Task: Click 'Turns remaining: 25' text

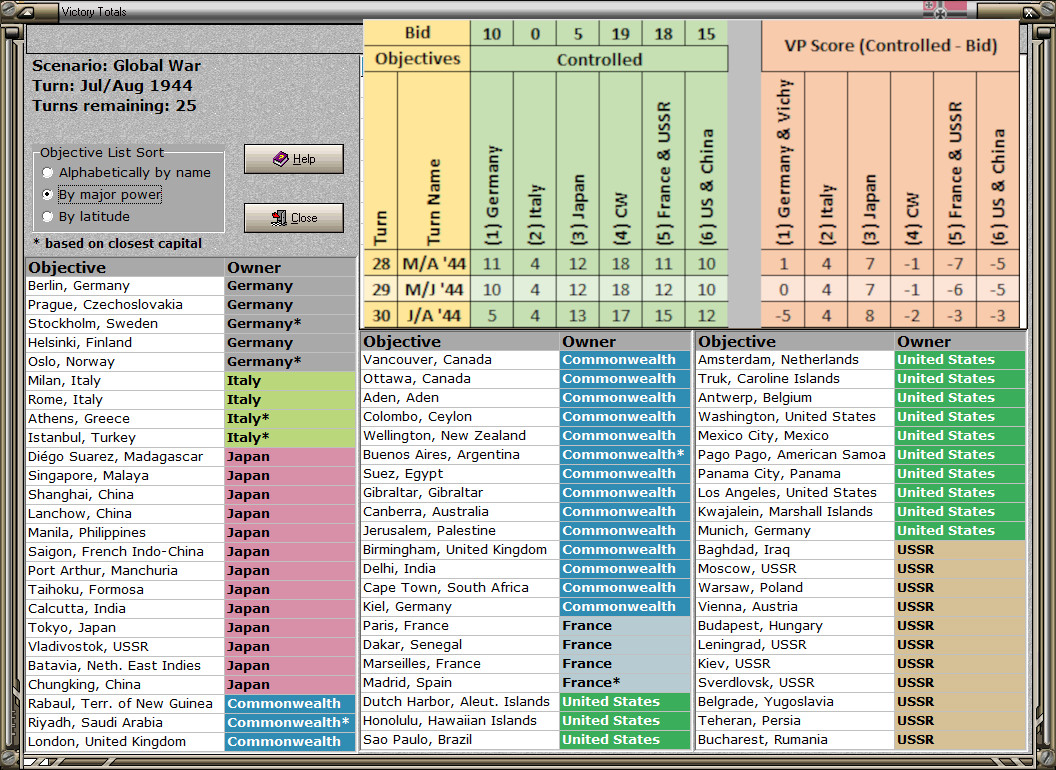Action: pos(114,106)
